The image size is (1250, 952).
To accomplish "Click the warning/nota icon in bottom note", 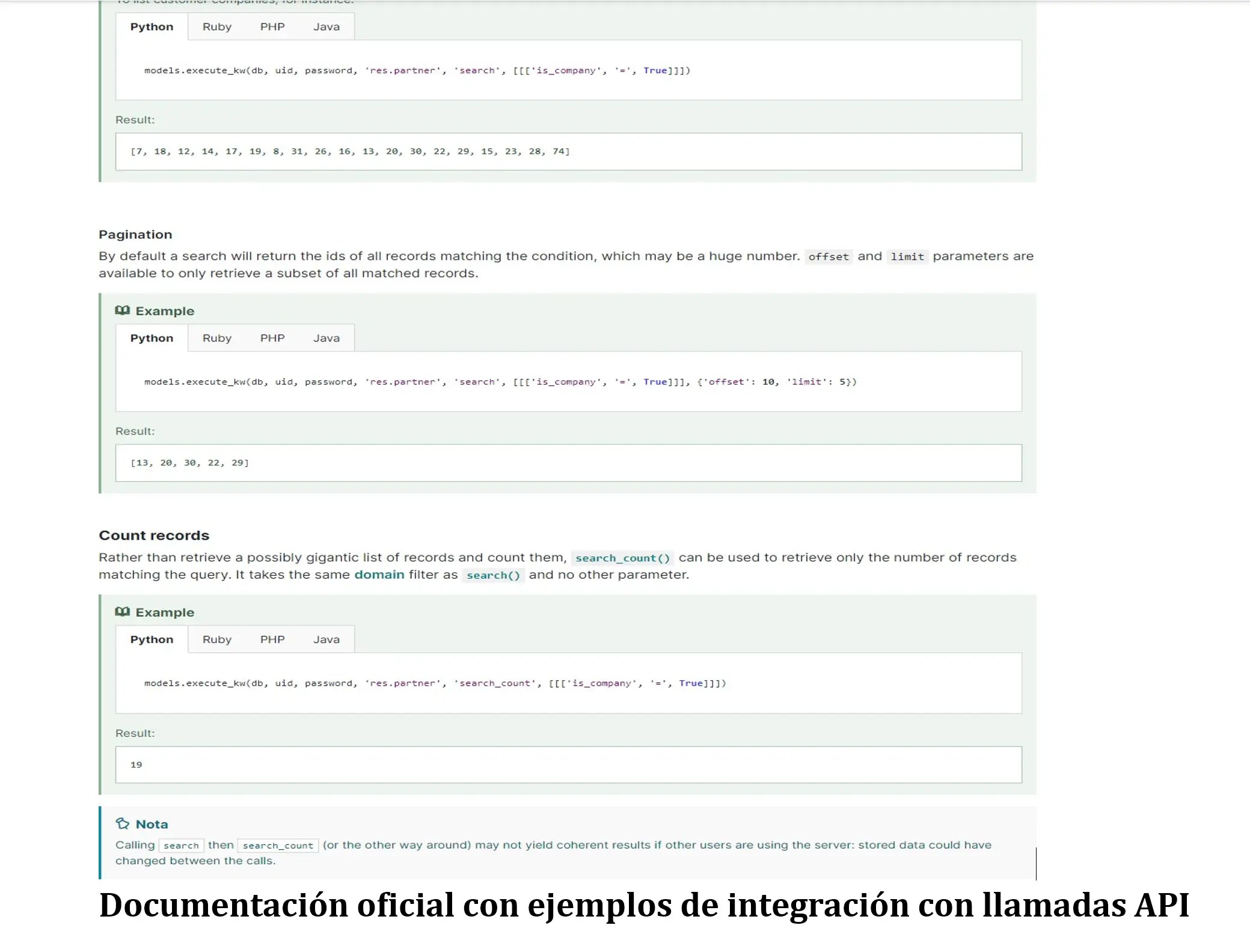I will click(122, 823).
